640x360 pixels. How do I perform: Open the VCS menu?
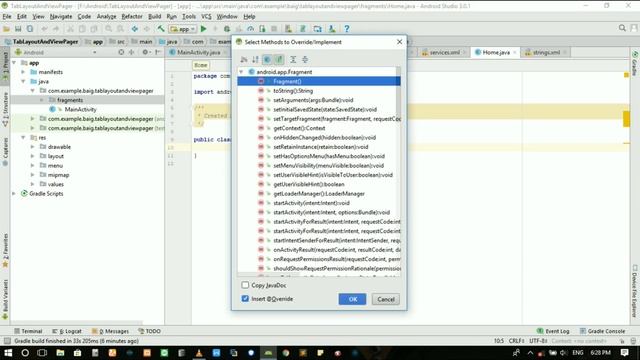click(x=206, y=16)
